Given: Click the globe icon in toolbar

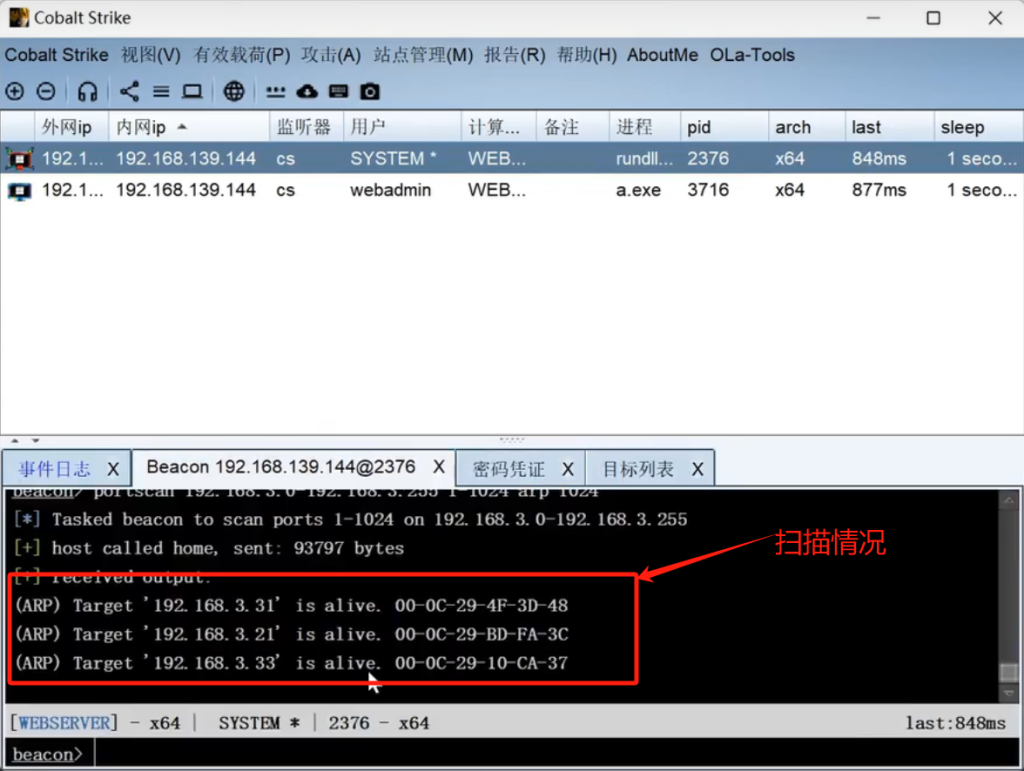Looking at the screenshot, I should coord(234,91).
